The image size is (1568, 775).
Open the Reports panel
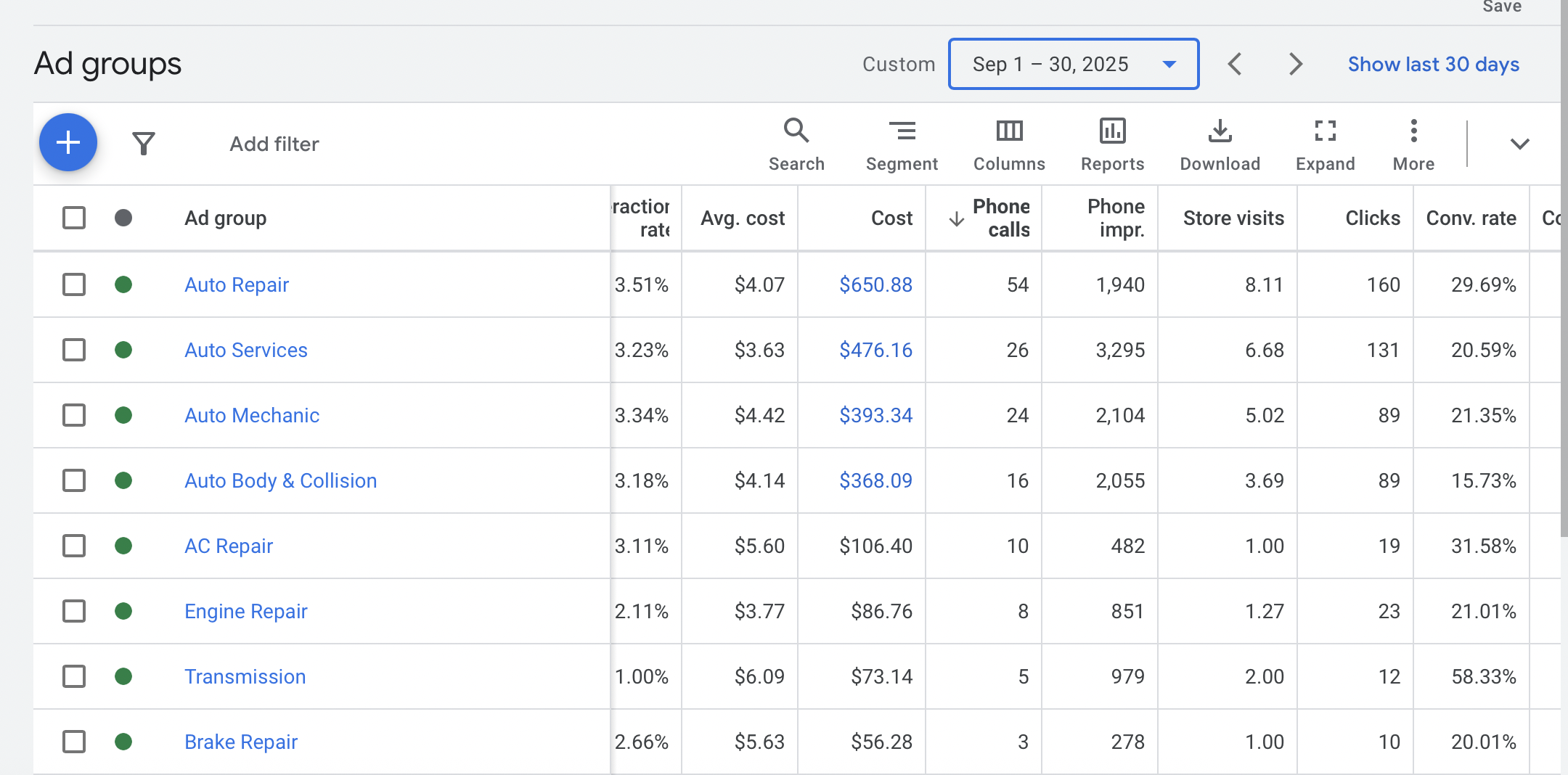[1111, 142]
